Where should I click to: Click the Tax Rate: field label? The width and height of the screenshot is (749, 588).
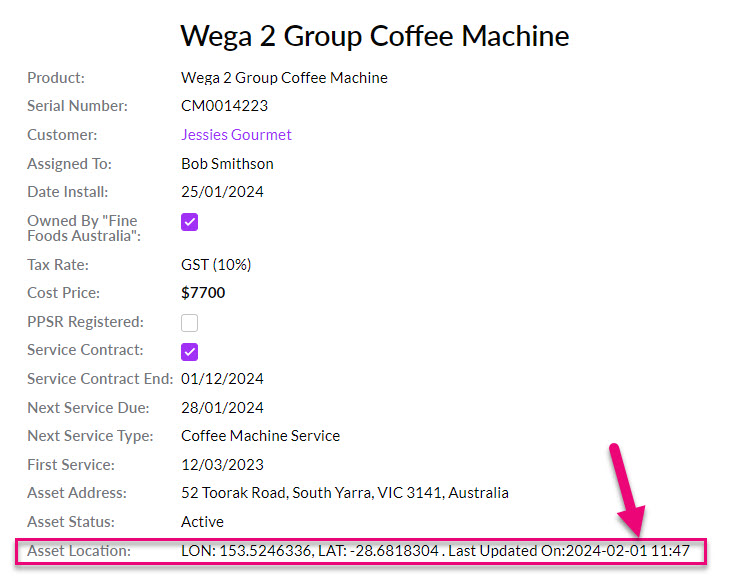(x=58, y=265)
